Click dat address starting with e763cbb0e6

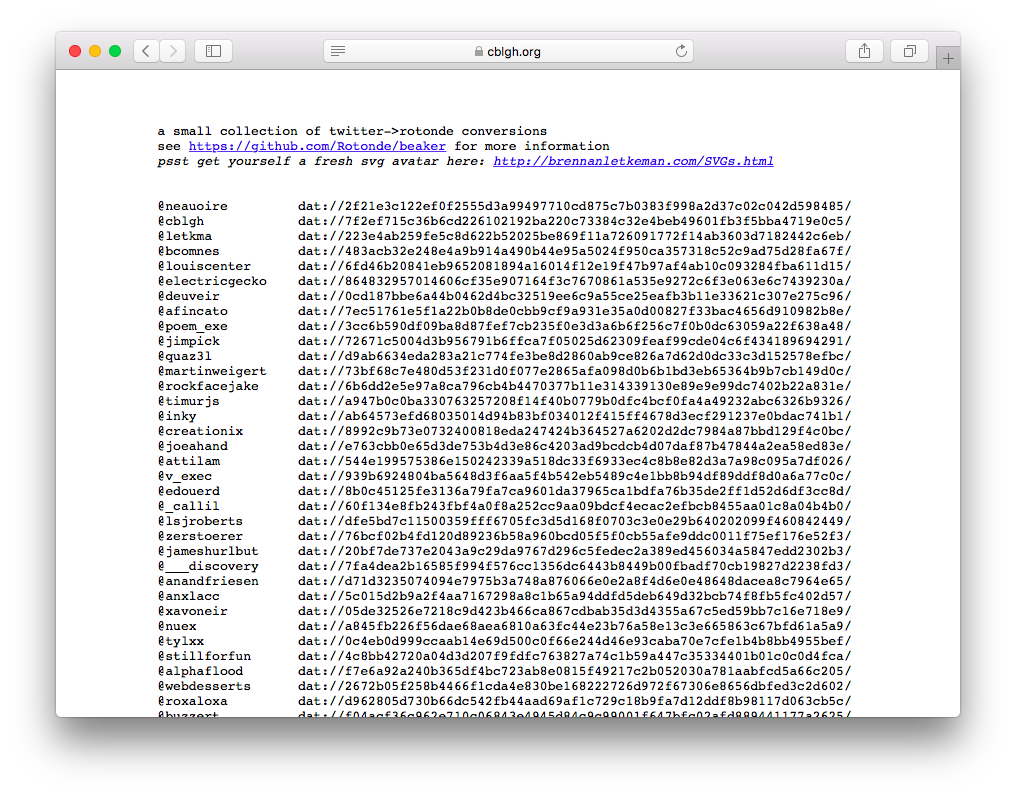pos(575,446)
